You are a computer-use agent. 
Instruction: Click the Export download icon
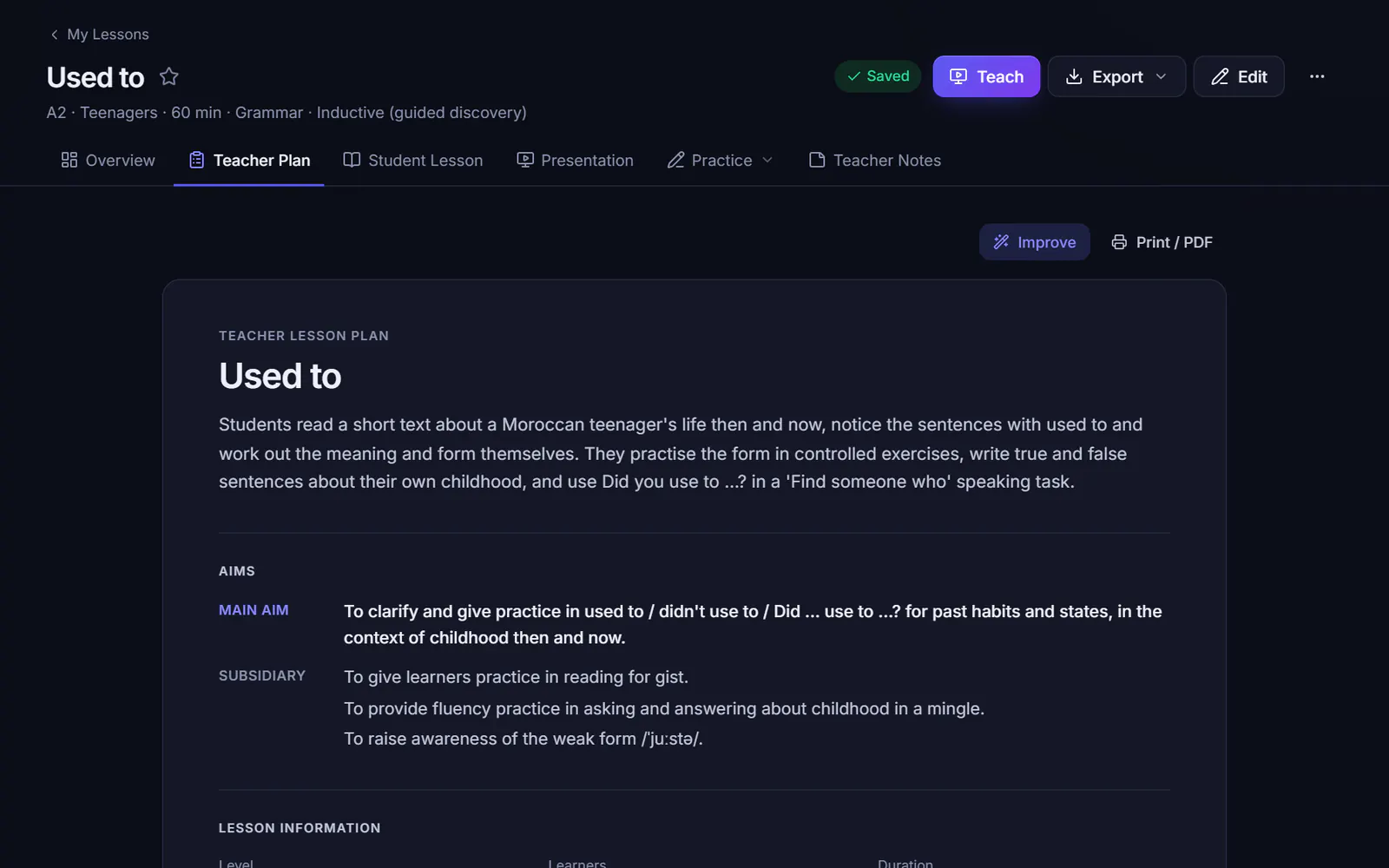(x=1074, y=76)
